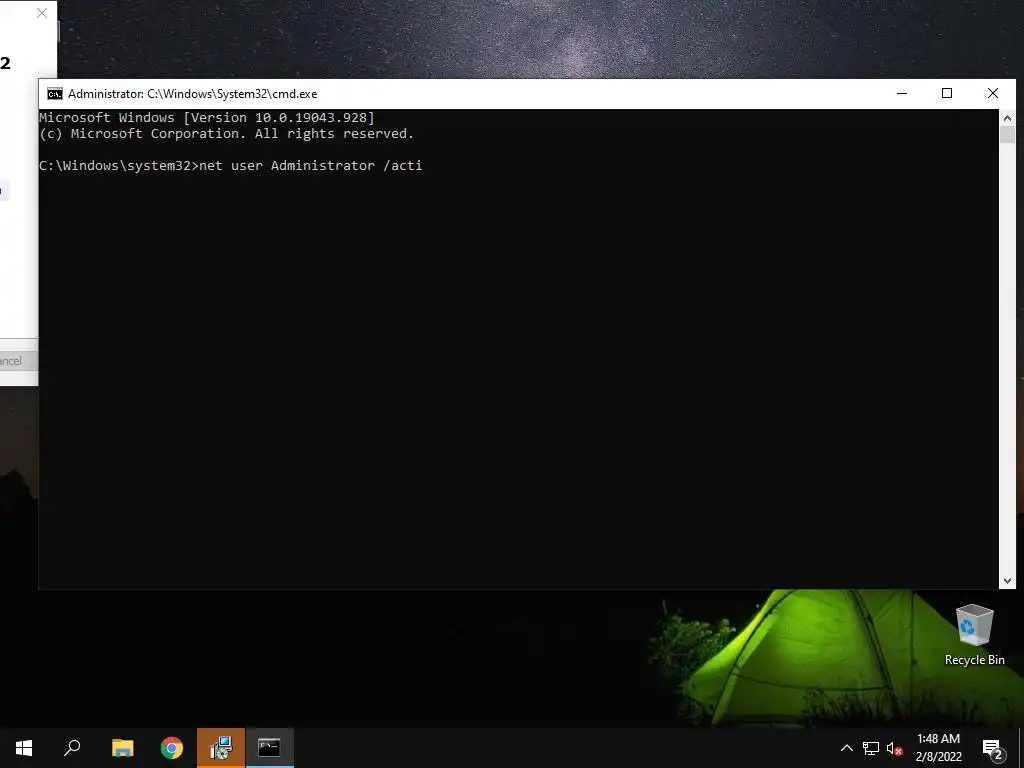The width and height of the screenshot is (1024, 768).
Task: Switch to the installer app in the taskbar
Action: pyautogui.click(x=221, y=747)
